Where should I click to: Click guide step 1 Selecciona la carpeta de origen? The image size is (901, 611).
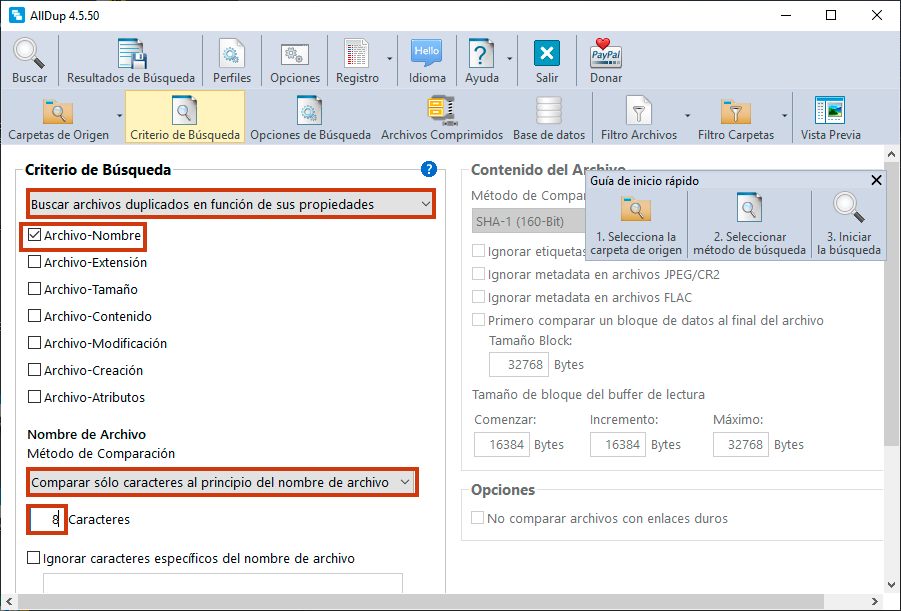point(636,225)
